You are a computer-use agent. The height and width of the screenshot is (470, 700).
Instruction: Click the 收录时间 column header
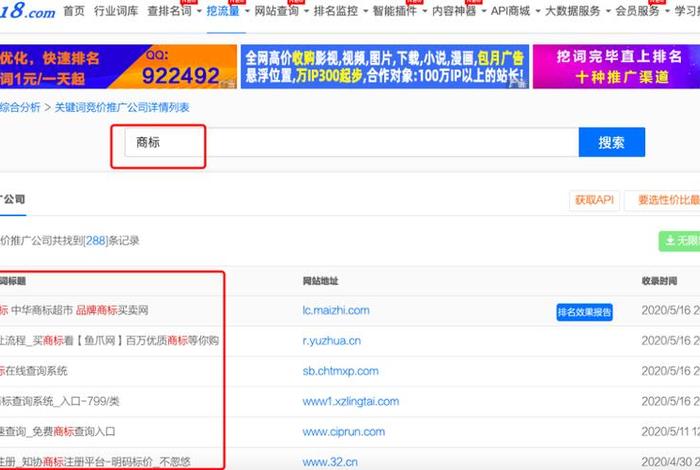659,281
